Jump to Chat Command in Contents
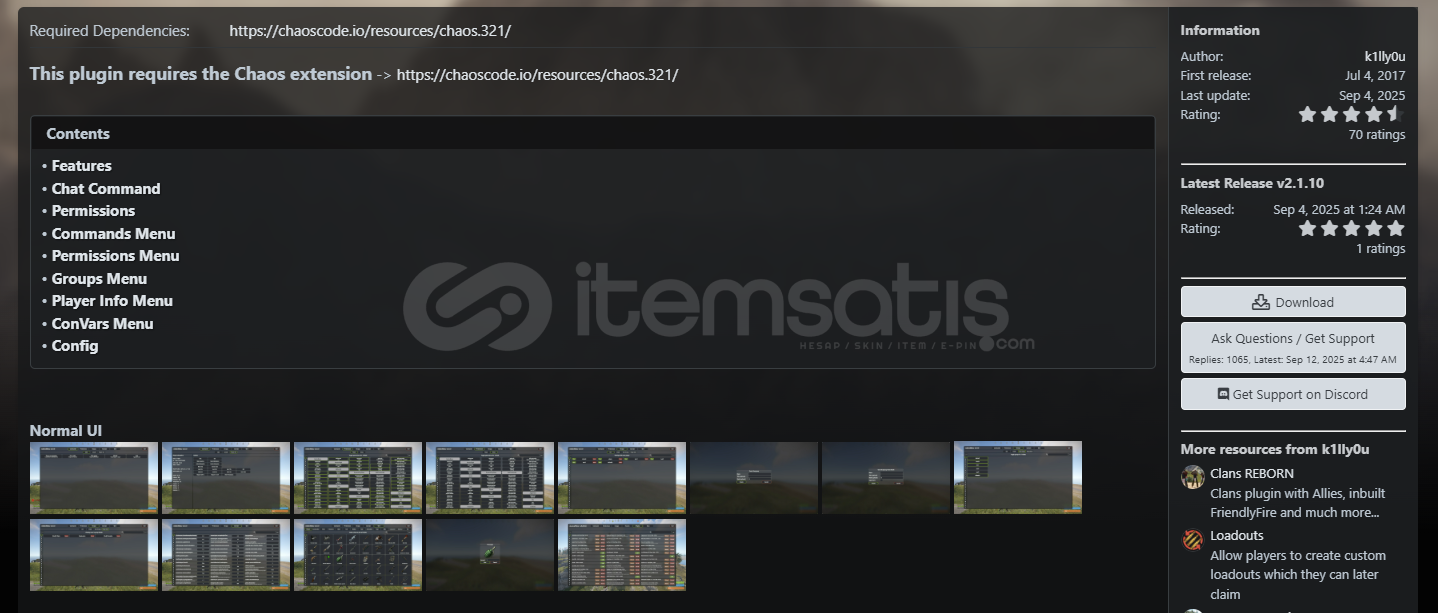Viewport: 1438px width, 613px height. tap(106, 189)
